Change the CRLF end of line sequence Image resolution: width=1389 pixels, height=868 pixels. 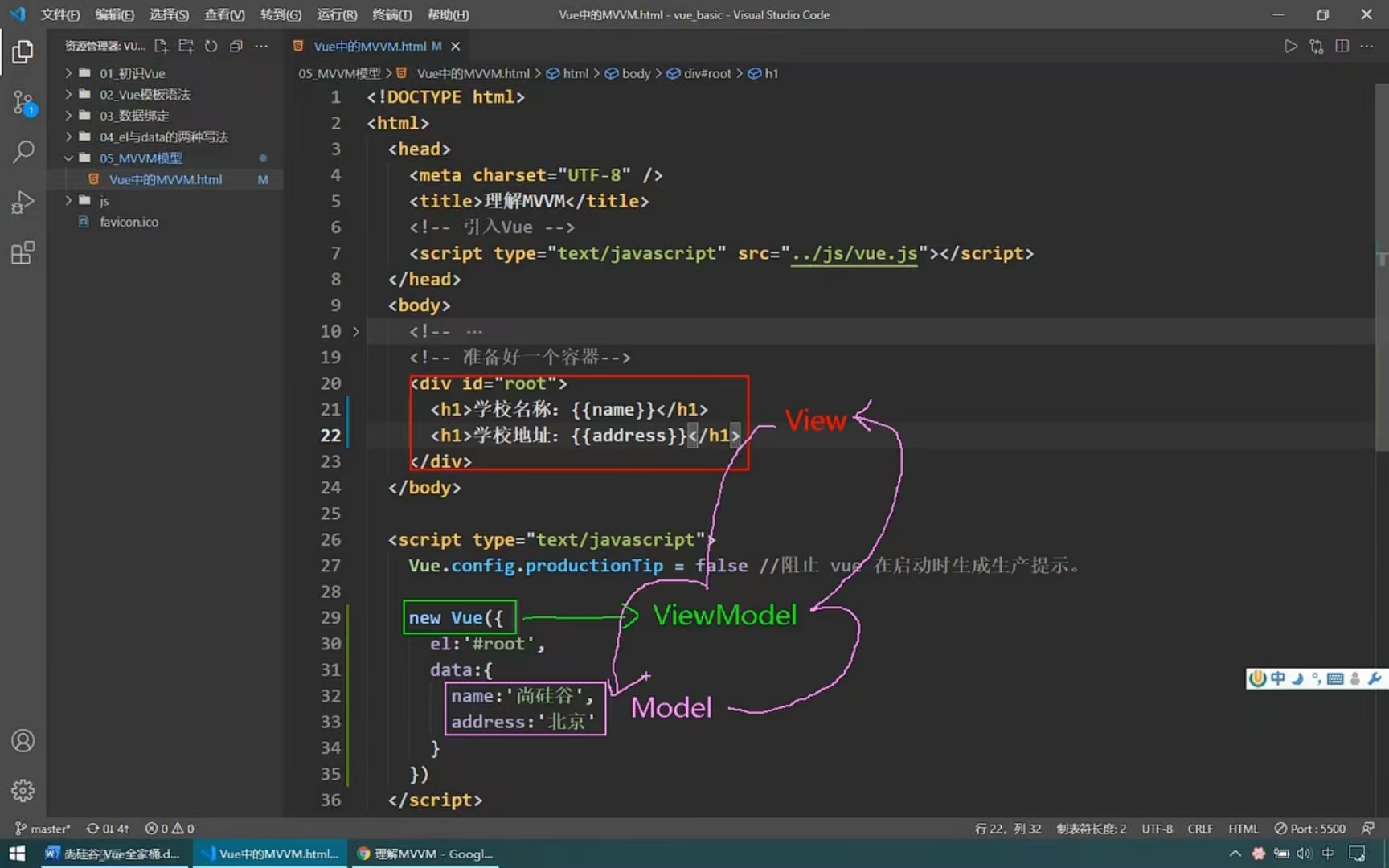point(1200,829)
